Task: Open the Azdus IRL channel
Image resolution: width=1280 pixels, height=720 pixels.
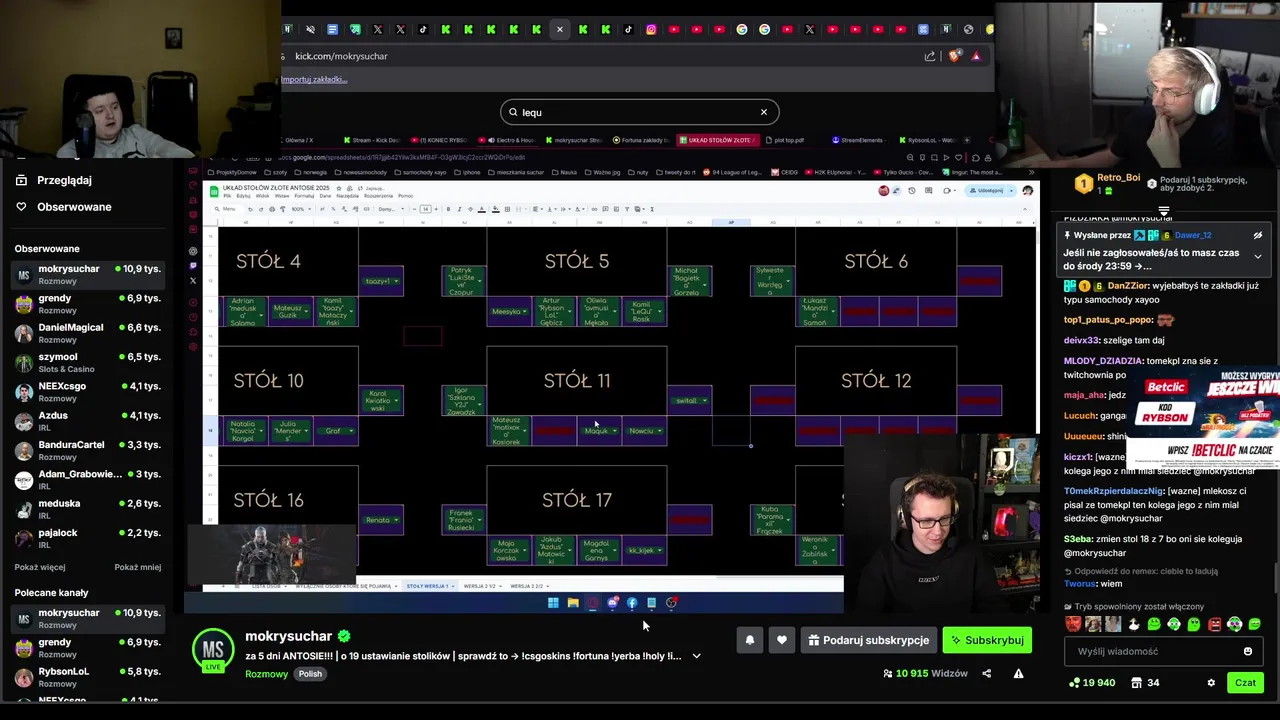Action: point(88,420)
